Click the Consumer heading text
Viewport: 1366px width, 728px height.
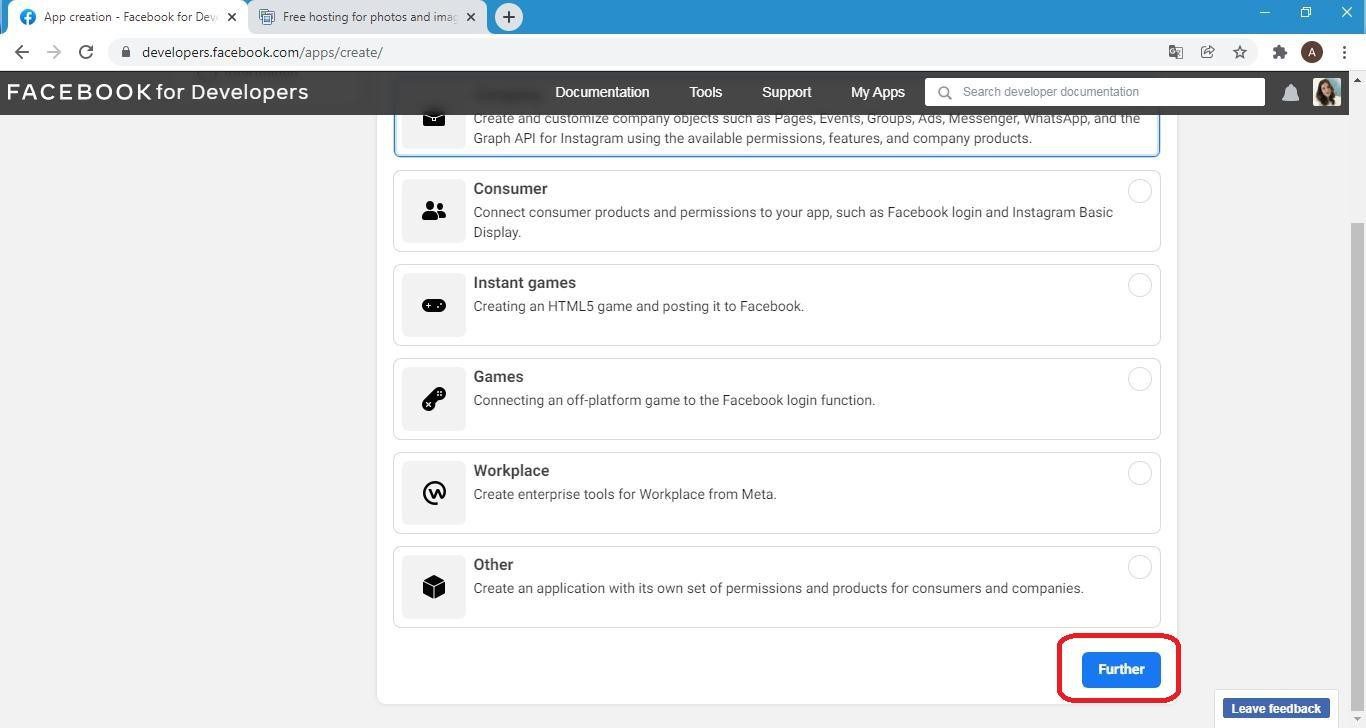(x=510, y=189)
